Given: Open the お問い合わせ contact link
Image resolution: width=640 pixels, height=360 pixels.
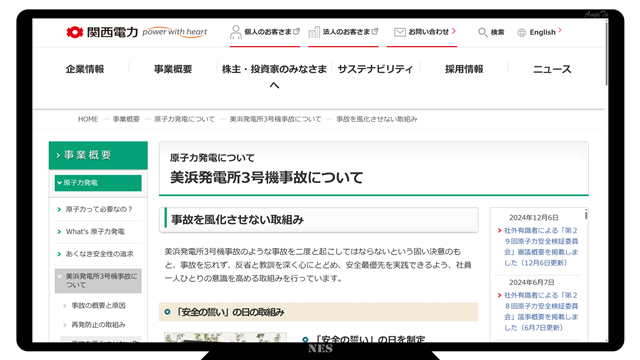Looking at the screenshot, I should [x=429, y=31].
